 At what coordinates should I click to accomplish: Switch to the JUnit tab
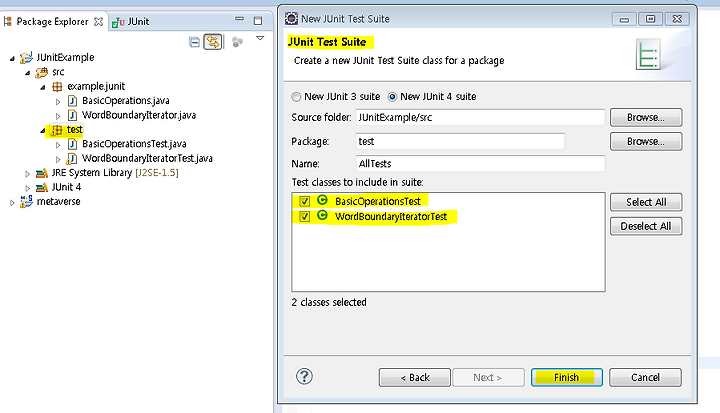pyautogui.click(x=130, y=22)
